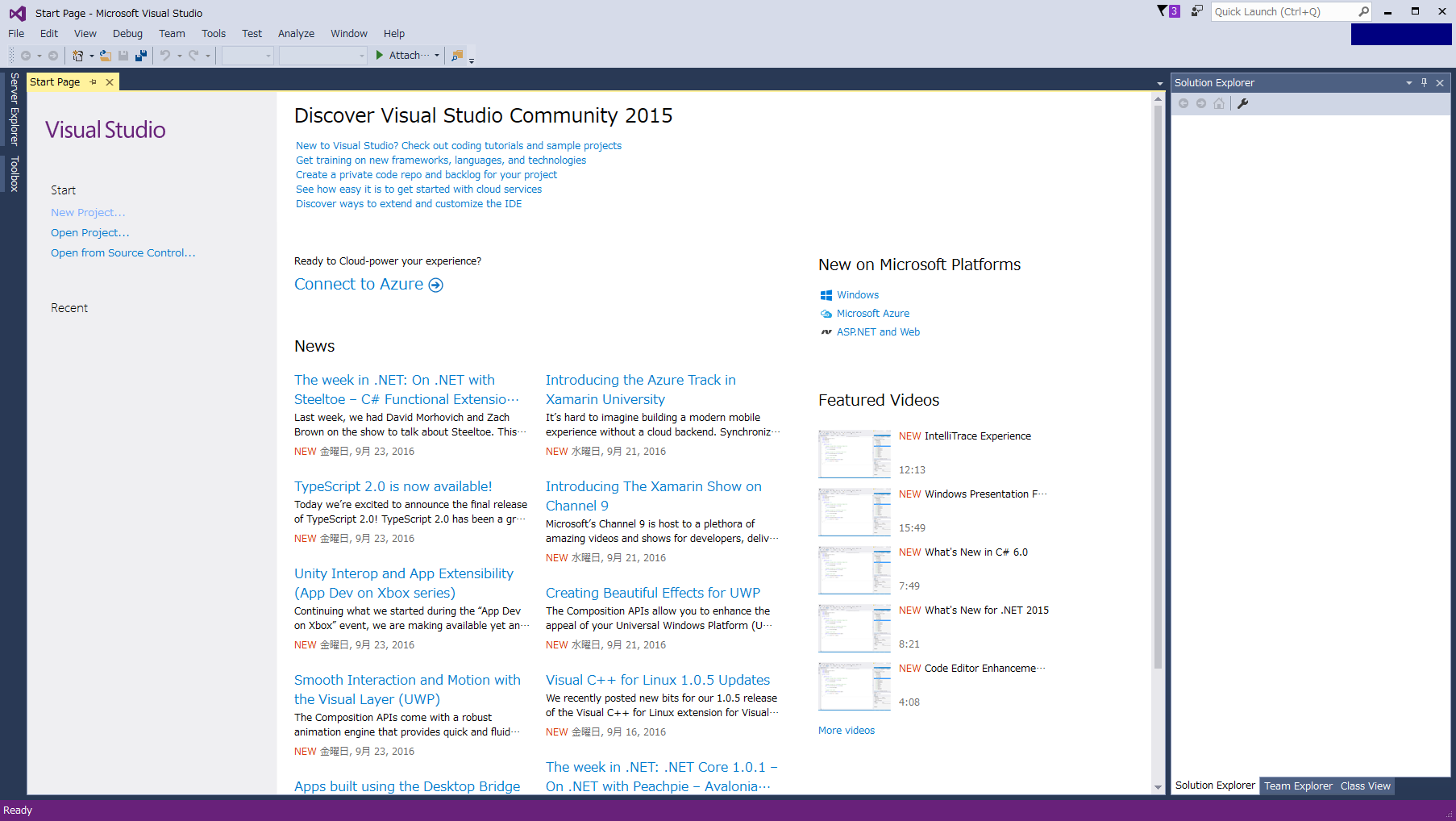Open Solution Explorer Properties wrench icon
This screenshot has width=1456, height=821.
coord(1243,103)
